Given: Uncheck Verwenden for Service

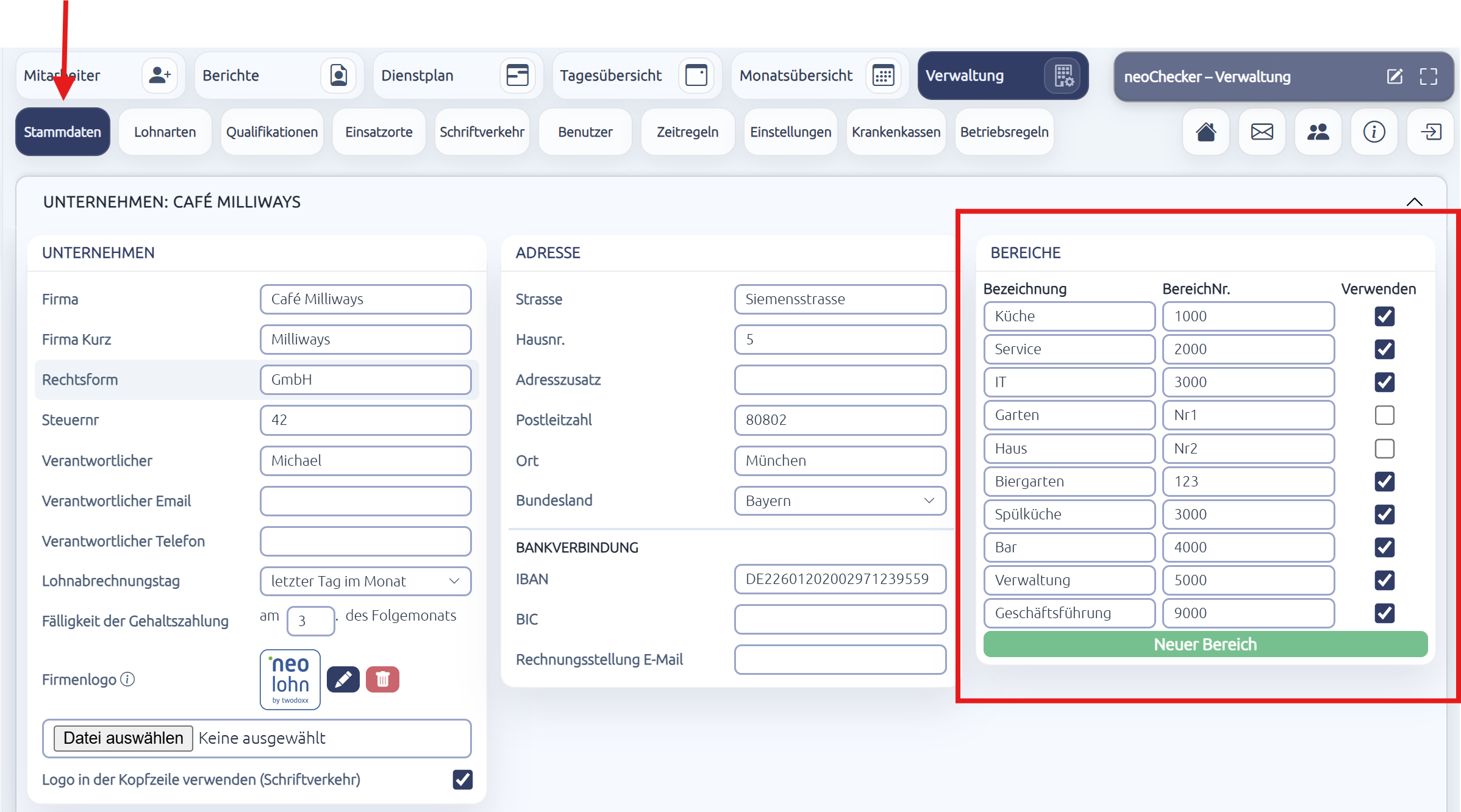Looking at the screenshot, I should [x=1385, y=349].
